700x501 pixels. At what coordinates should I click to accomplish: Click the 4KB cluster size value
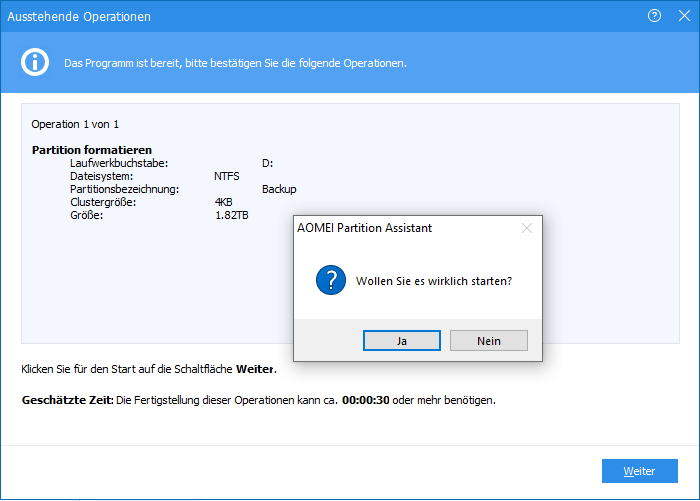pyautogui.click(x=224, y=202)
